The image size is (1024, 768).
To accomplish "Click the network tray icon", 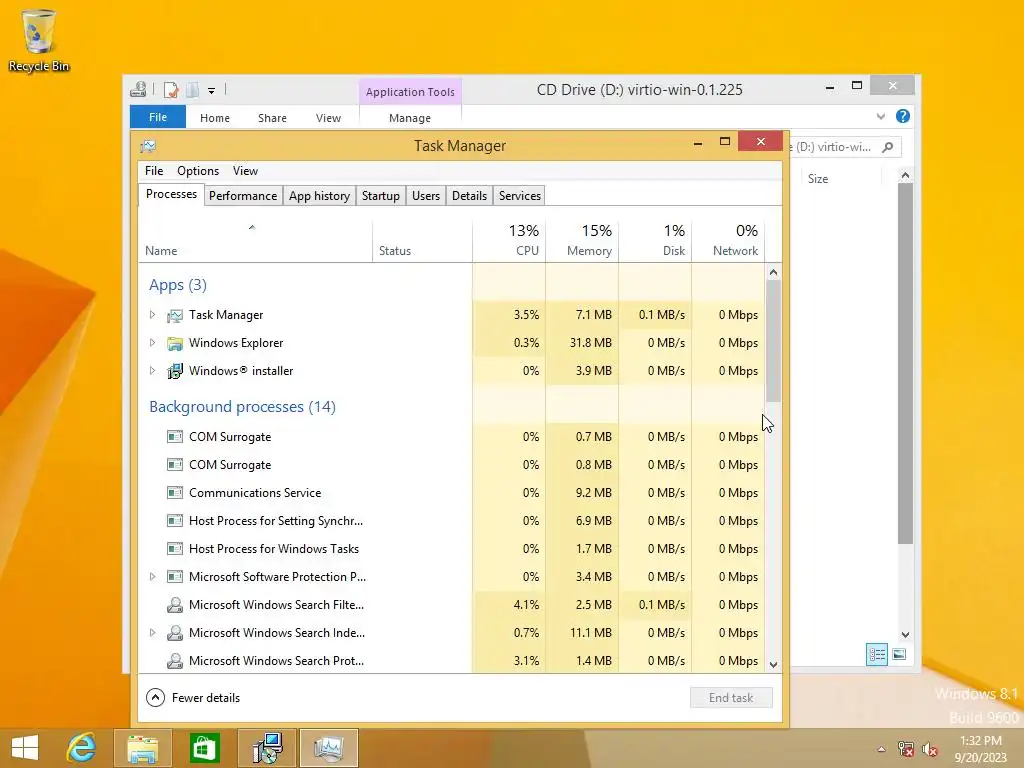I will (905, 749).
